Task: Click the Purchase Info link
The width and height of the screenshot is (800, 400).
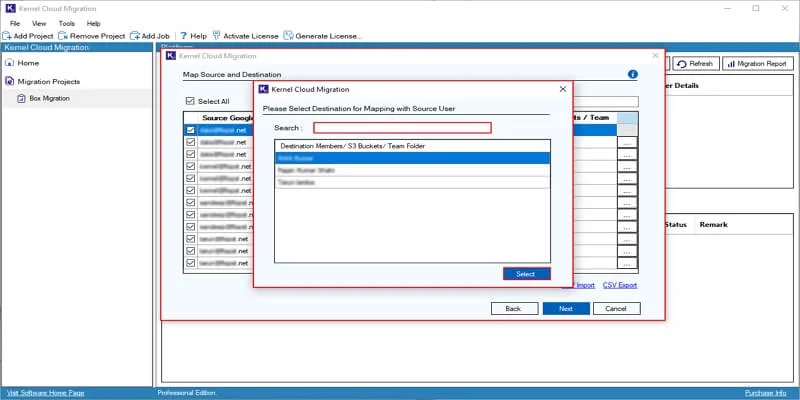Action: point(766,393)
